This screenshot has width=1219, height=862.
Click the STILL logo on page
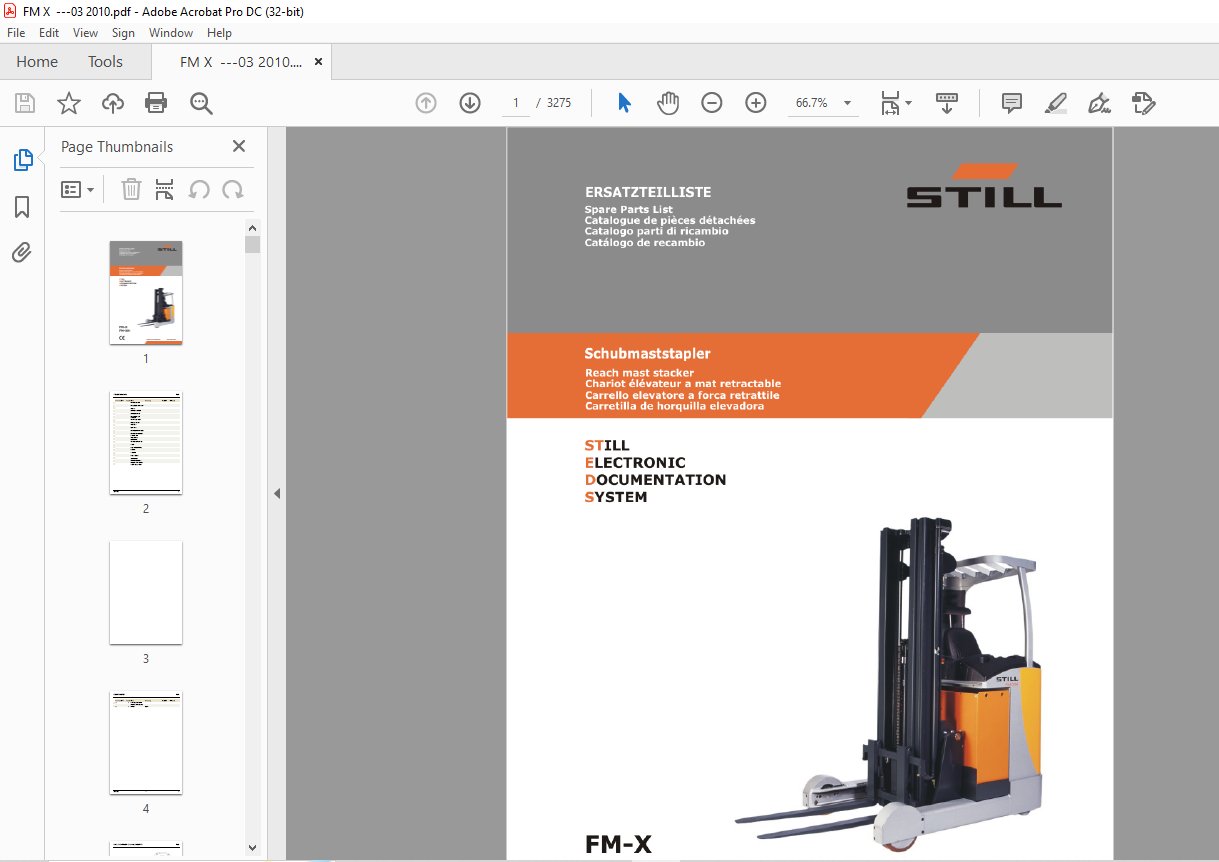(984, 187)
